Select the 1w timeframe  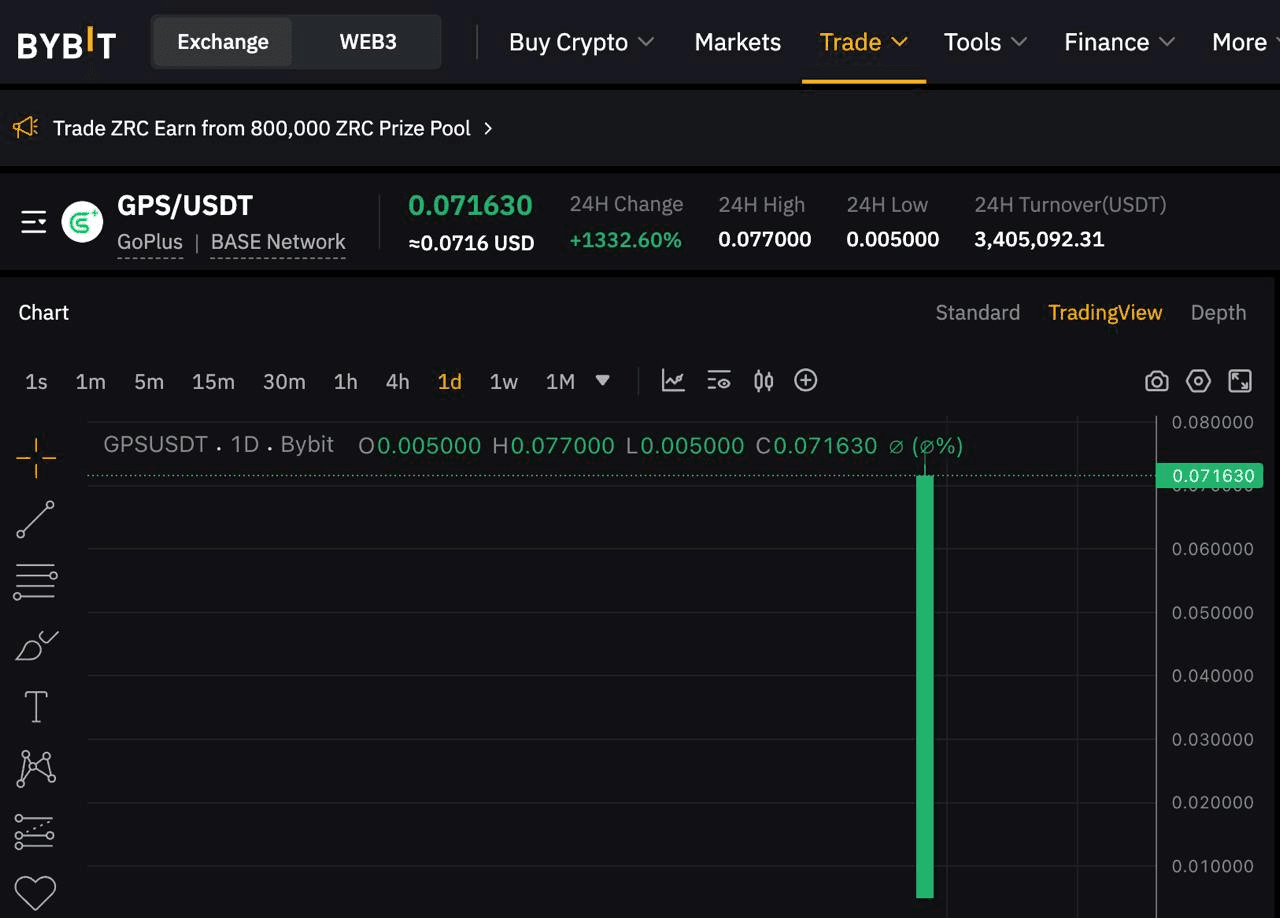tap(504, 381)
